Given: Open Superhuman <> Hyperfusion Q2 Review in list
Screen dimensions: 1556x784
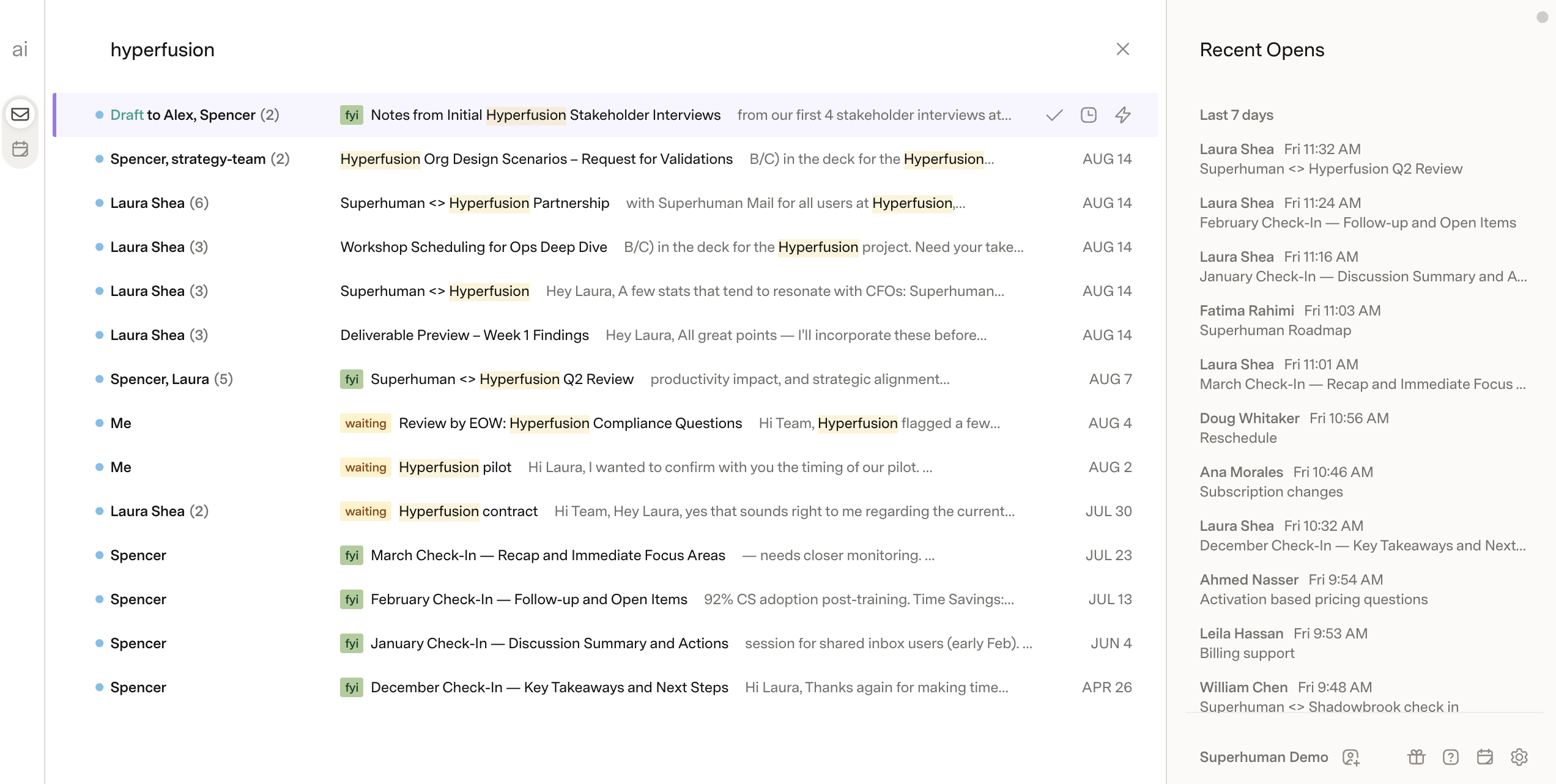Looking at the screenshot, I should [x=606, y=379].
